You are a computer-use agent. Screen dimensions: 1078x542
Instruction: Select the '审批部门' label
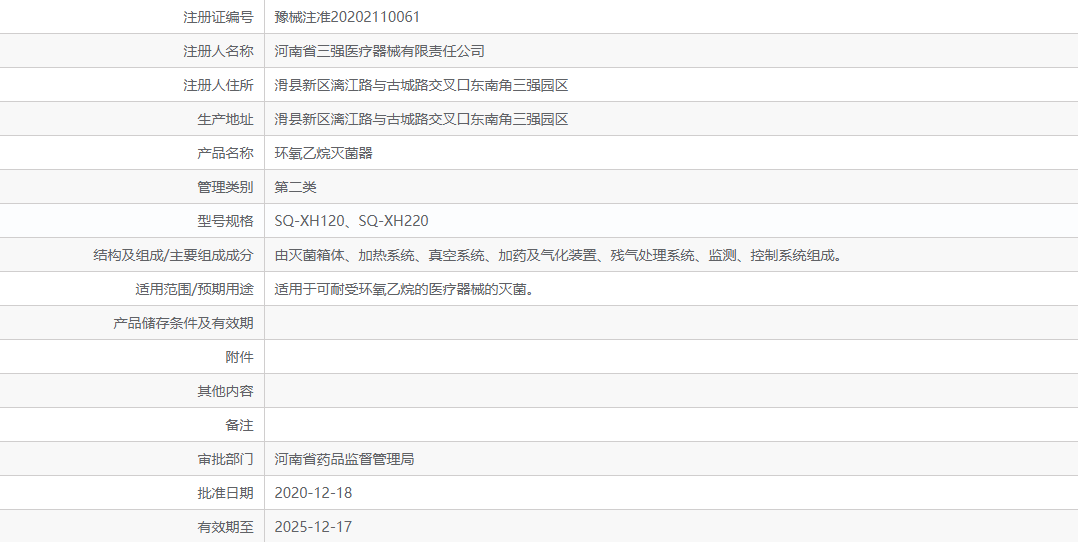coord(225,459)
